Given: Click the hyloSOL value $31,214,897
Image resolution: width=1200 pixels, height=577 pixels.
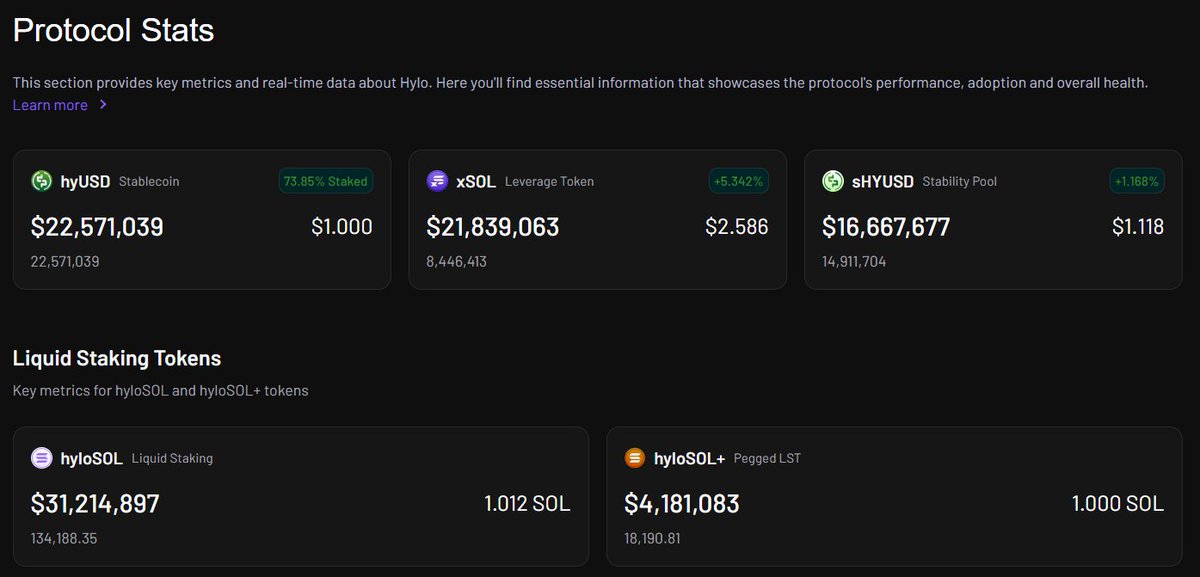Looking at the screenshot, I should click(x=95, y=503).
